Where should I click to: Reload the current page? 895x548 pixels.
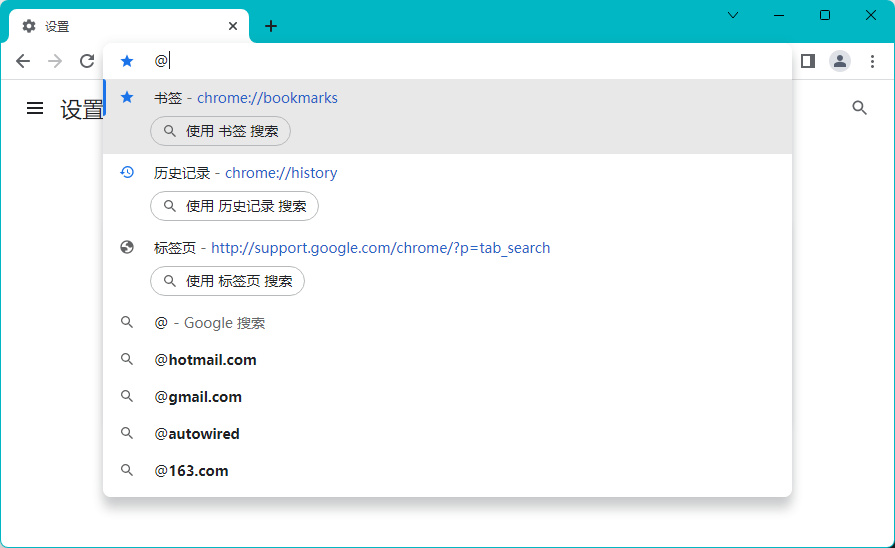coord(87,61)
